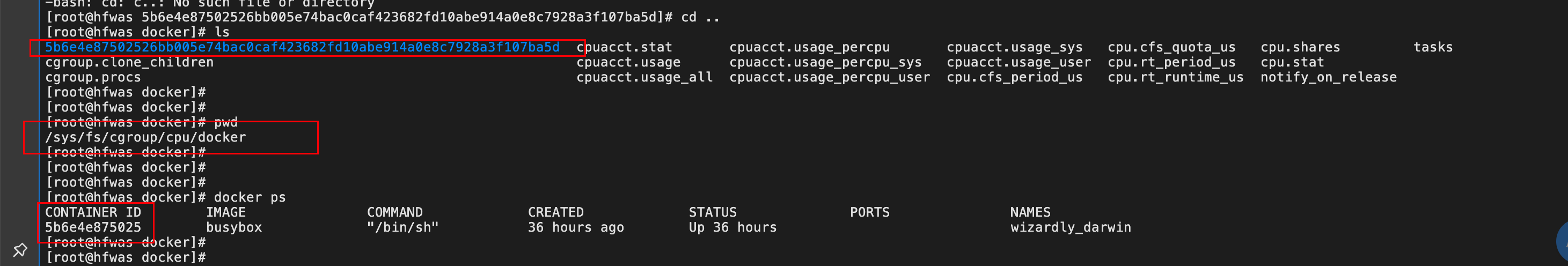The width and height of the screenshot is (1568, 266).
Task: Click the CONTAINER ID column header
Action: point(93,212)
